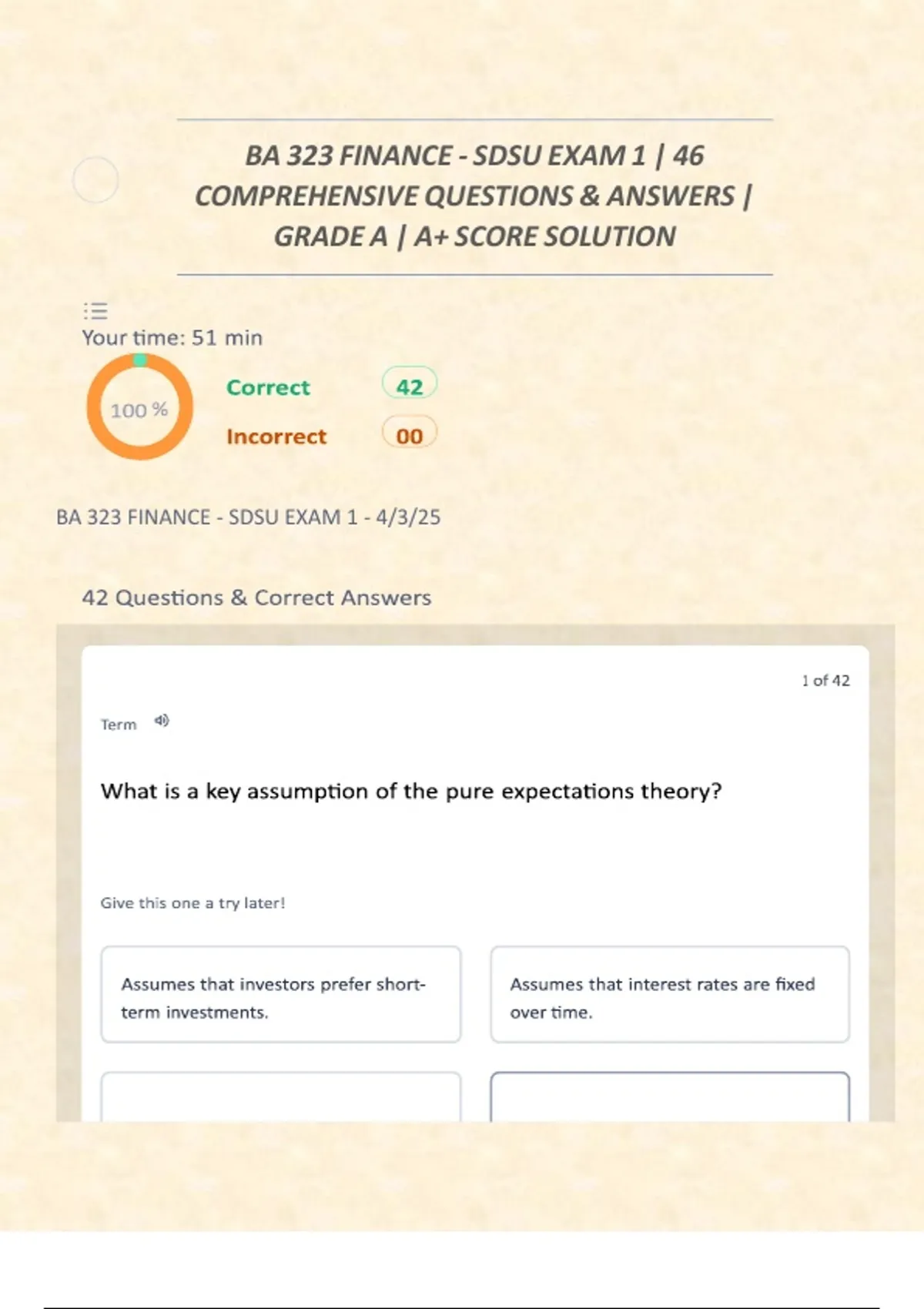This screenshot has width=924, height=1309.
Task: Click the green "Correct" label
Action: (268, 387)
